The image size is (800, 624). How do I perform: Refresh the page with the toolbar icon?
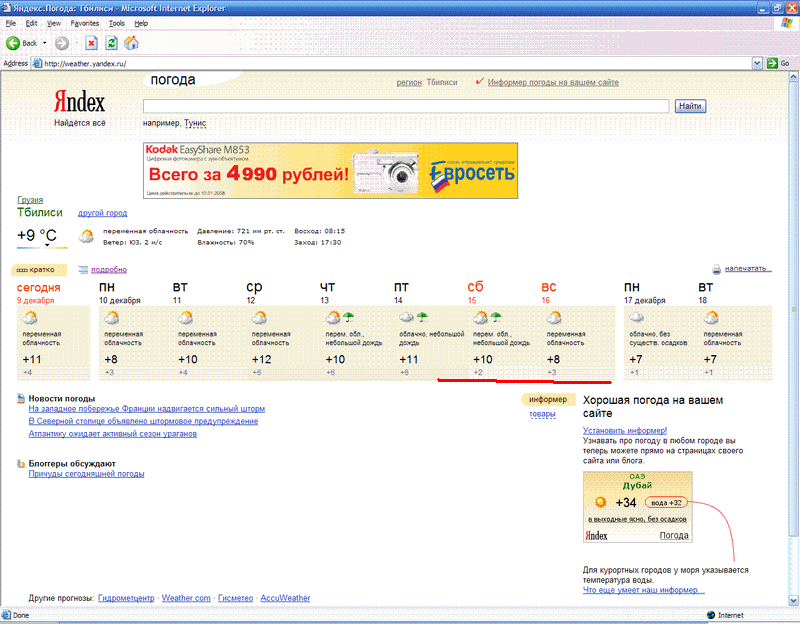(x=111, y=43)
